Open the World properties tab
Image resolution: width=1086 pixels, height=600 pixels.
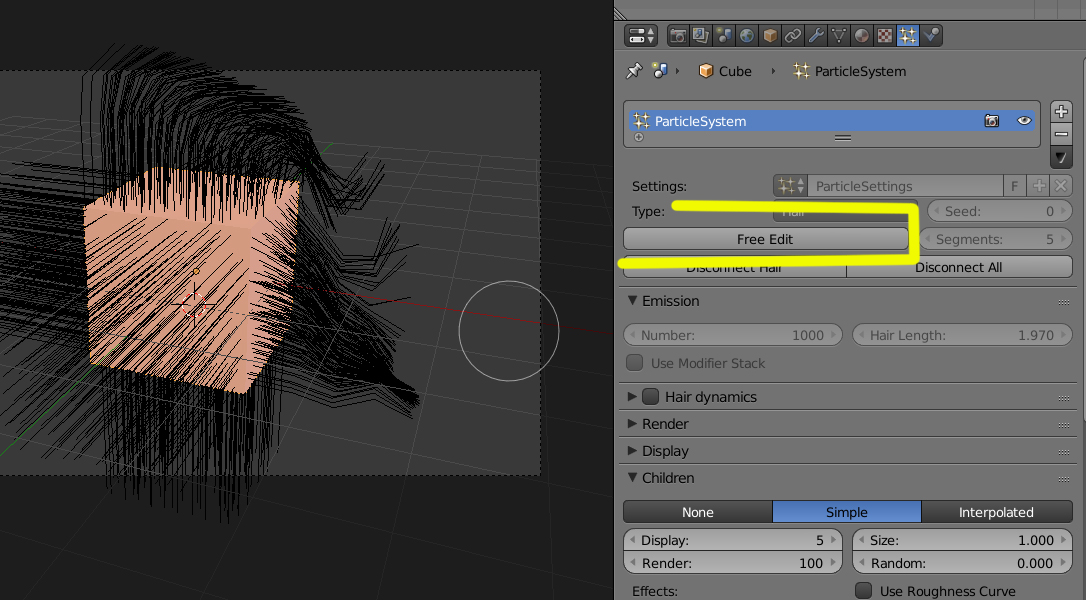pos(747,36)
